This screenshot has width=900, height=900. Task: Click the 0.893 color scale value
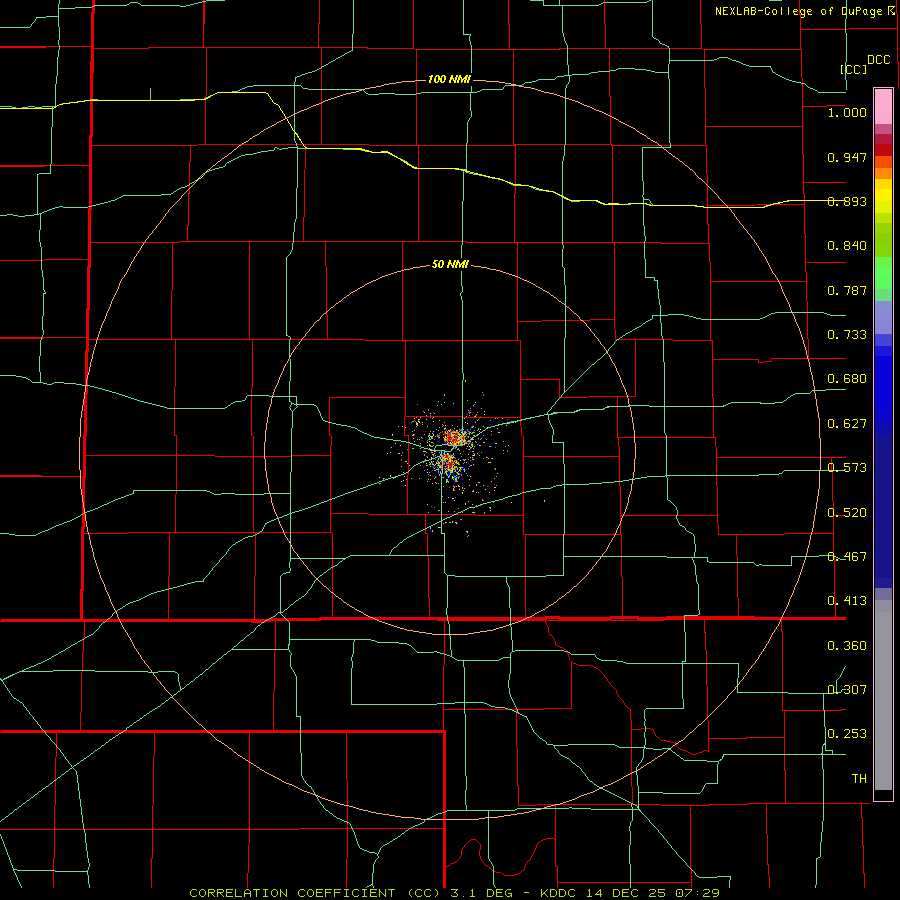pos(847,201)
